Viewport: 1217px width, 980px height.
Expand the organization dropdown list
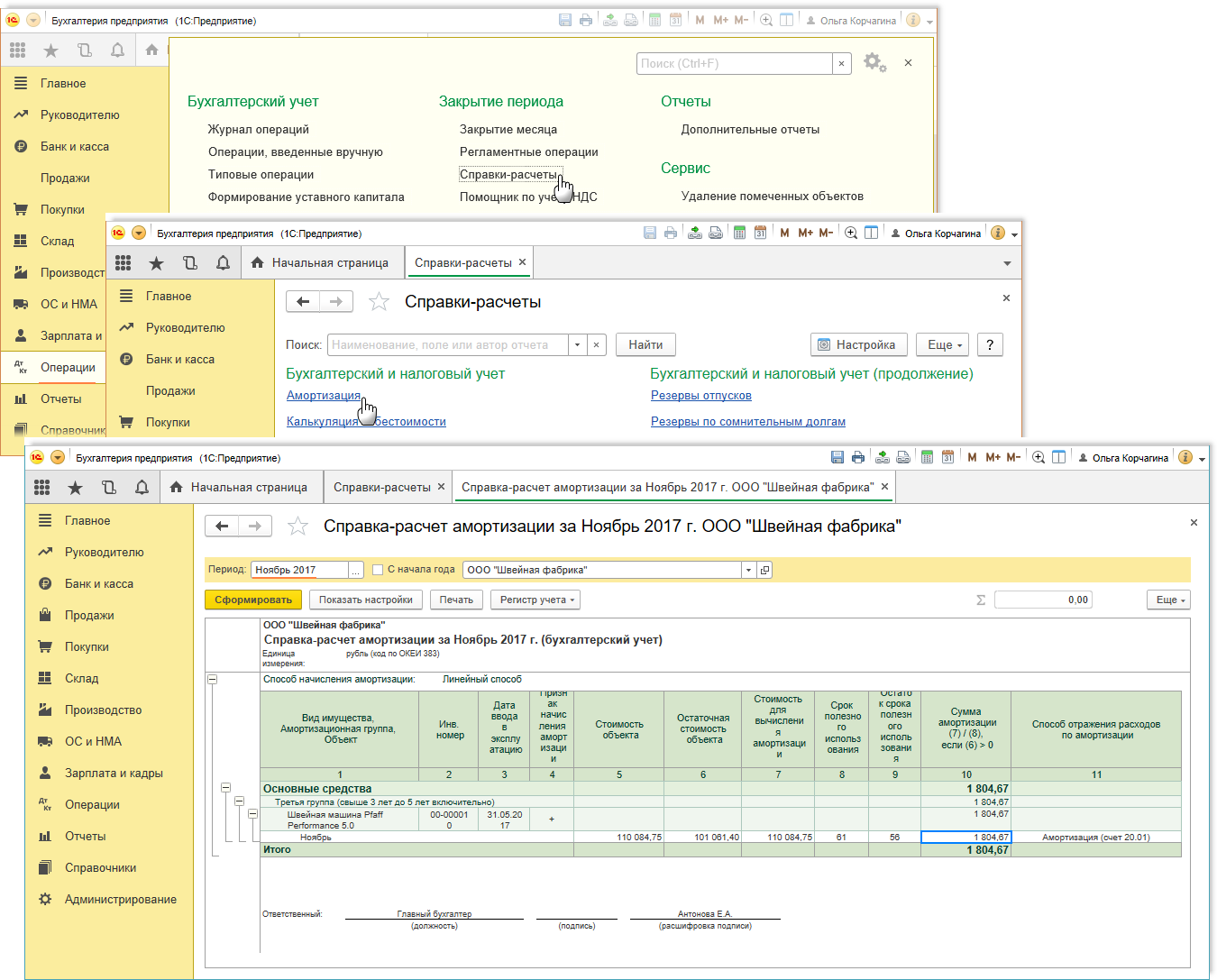(x=748, y=570)
